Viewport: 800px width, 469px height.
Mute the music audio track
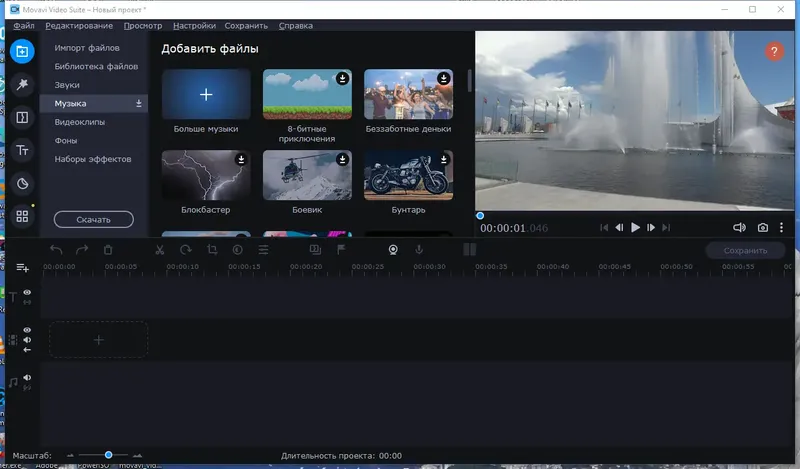coord(27,378)
